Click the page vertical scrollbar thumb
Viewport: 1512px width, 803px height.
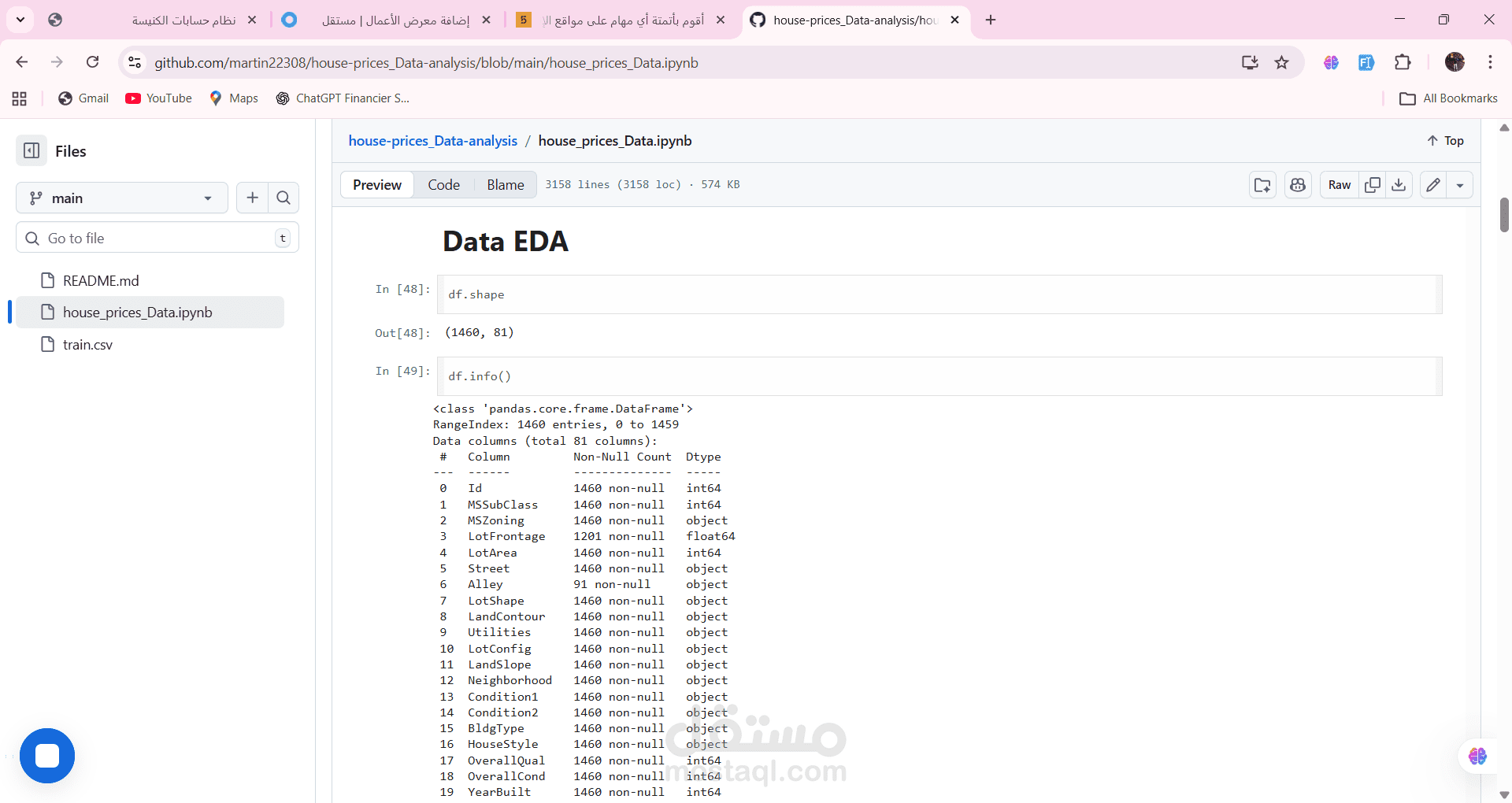[x=1504, y=214]
